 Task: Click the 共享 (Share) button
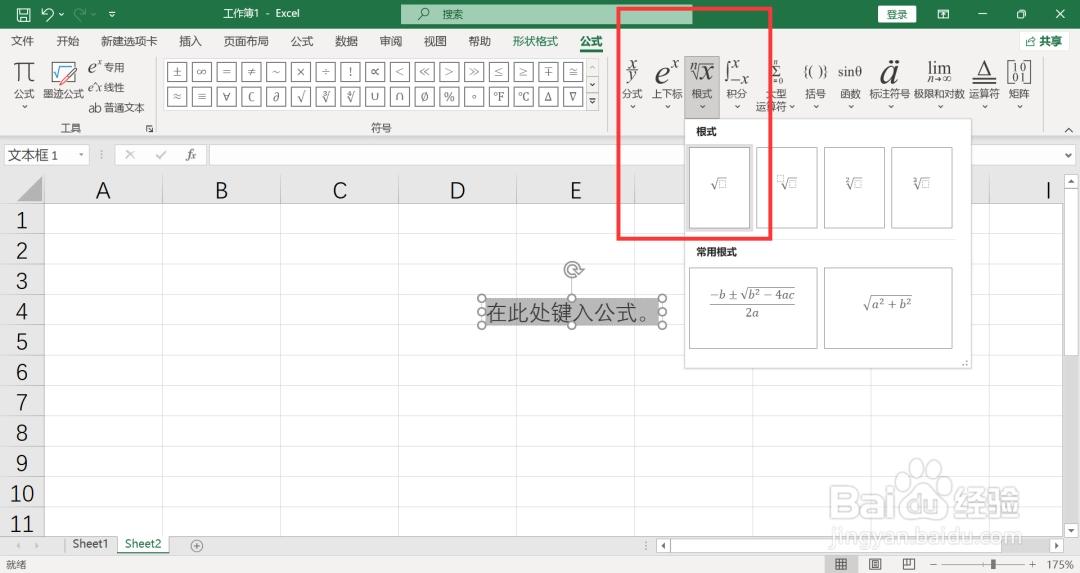(1043, 41)
